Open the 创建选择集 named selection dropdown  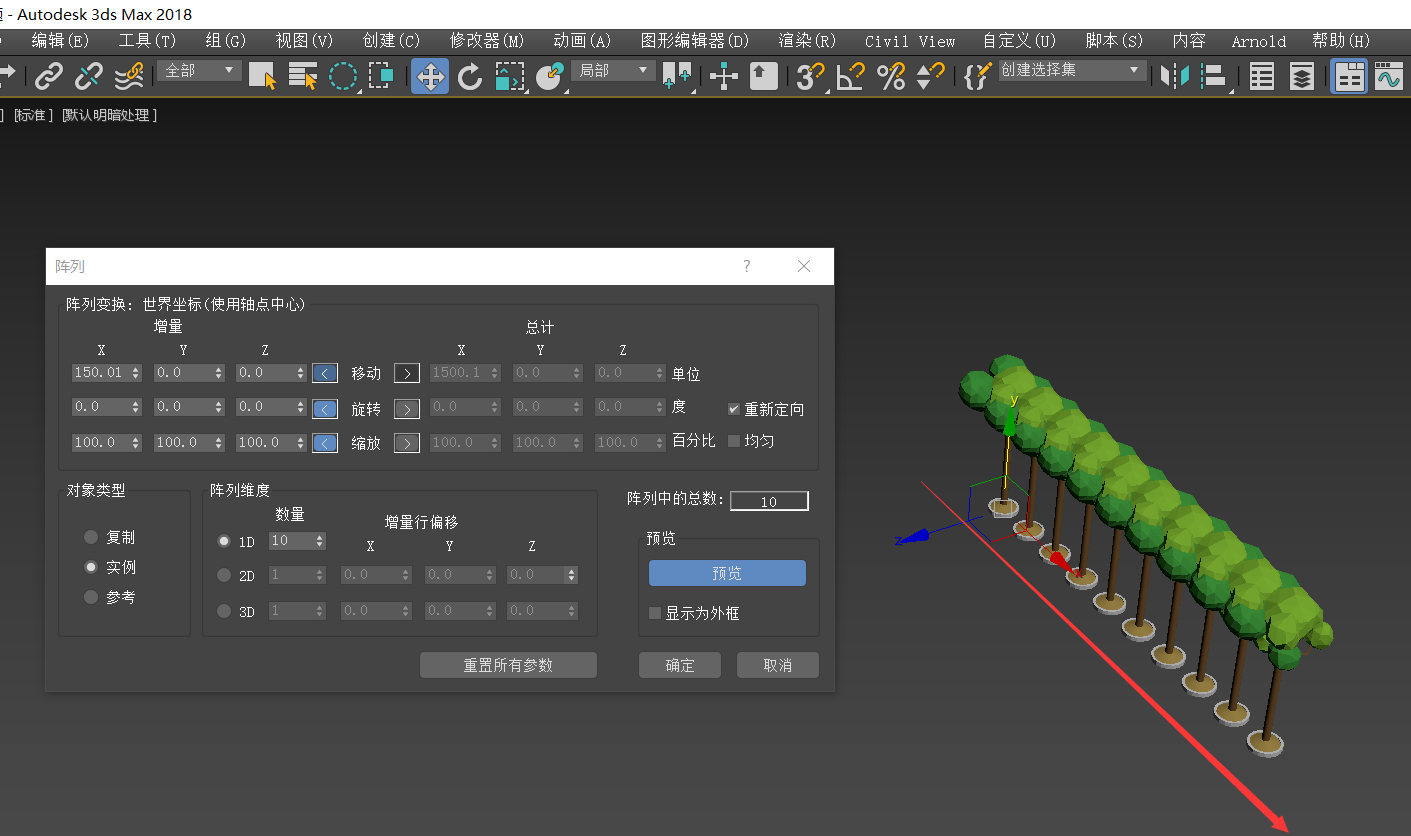click(1072, 71)
